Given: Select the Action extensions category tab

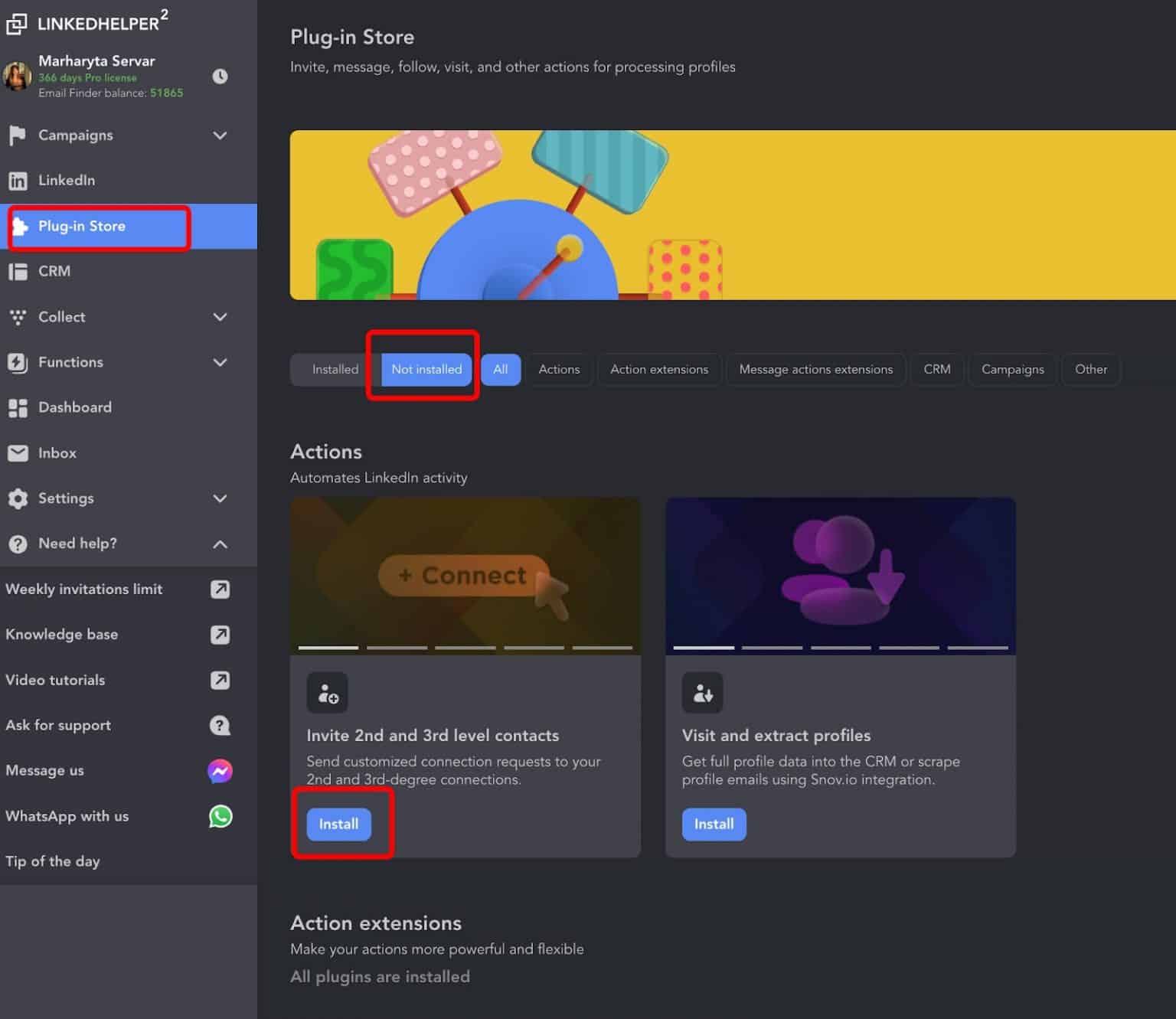Looking at the screenshot, I should 658,370.
